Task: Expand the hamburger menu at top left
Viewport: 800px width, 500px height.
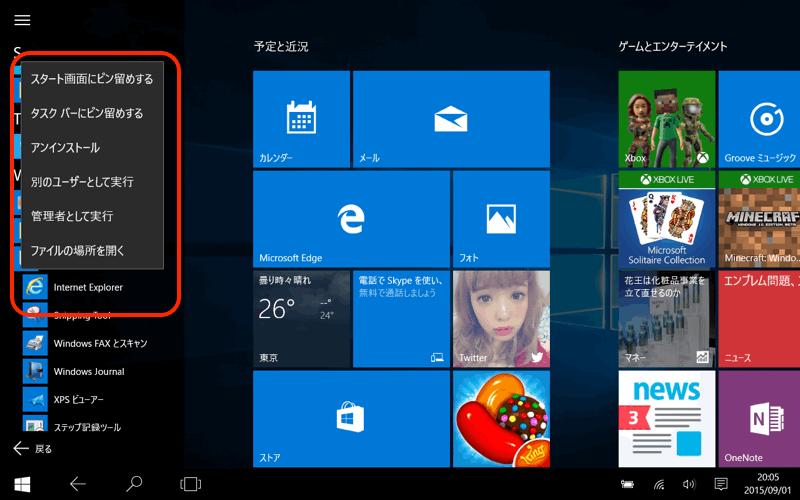Action: click(x=22, y=20)
